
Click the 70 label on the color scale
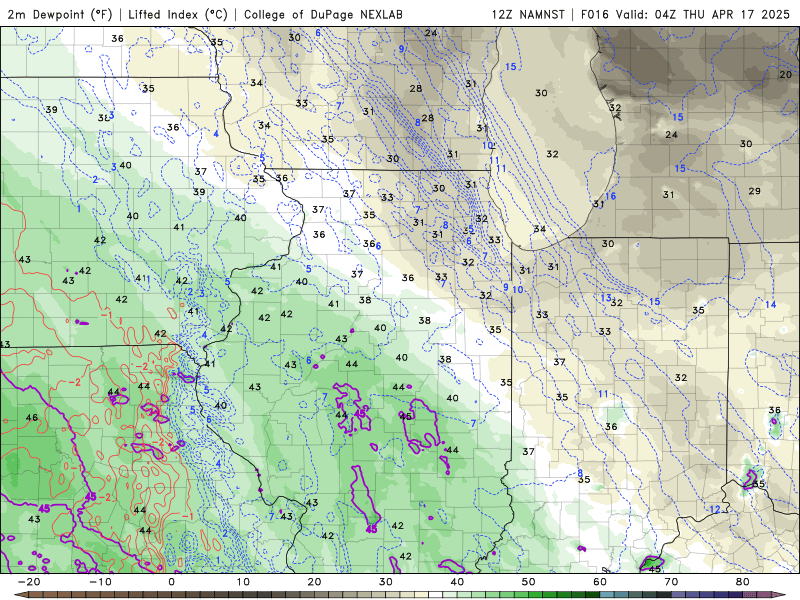pos(671,582)
